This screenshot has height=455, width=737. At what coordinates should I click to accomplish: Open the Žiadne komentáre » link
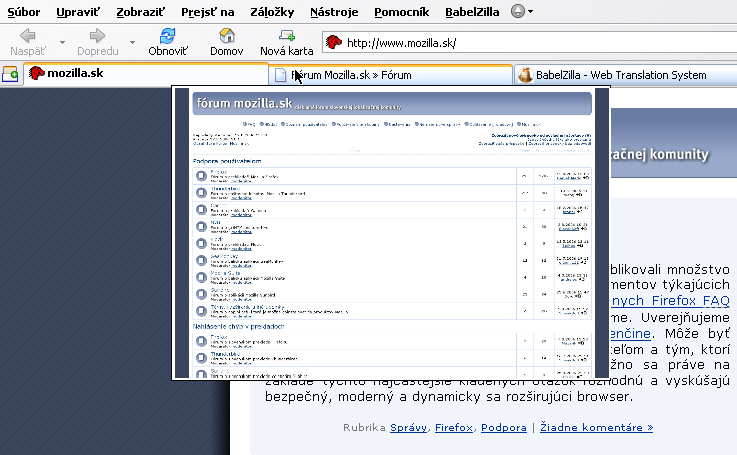pyautogui.click(x=596, y=427)
